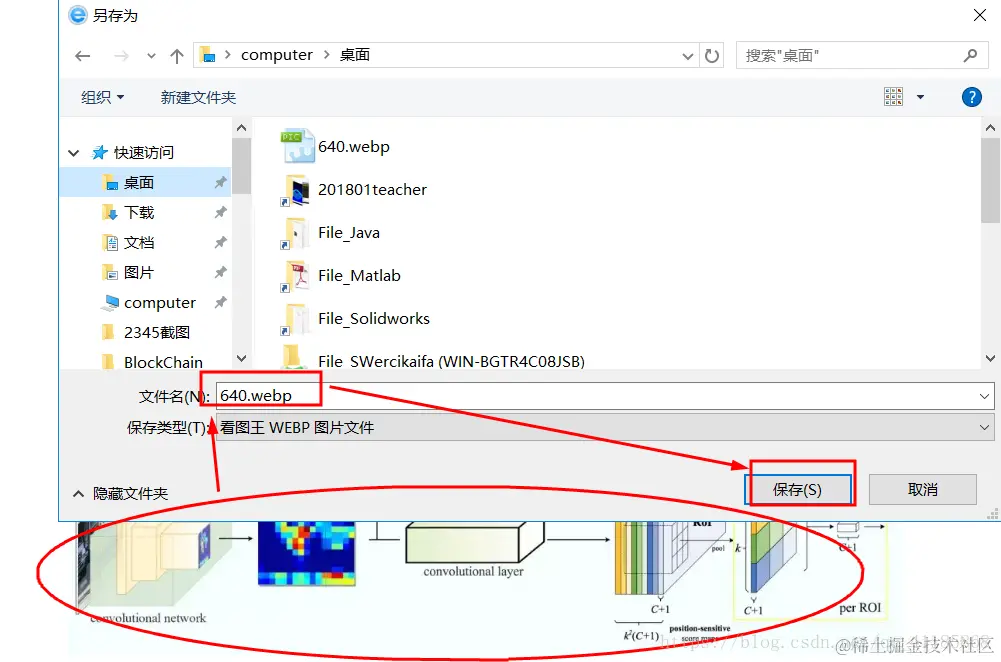Select 快速访问 in the sidebar

143,153
